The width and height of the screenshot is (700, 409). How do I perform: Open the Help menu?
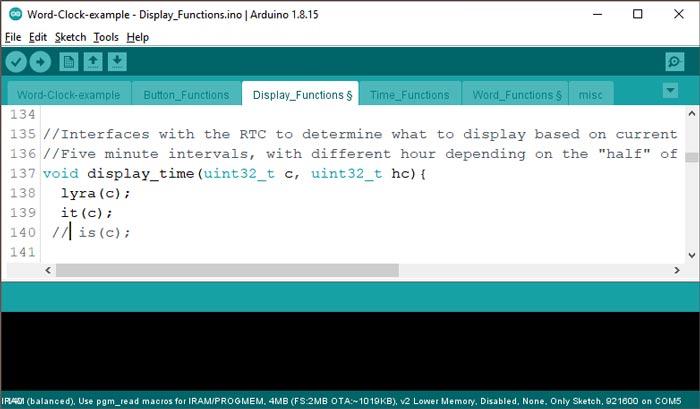click(x=138, y=37)
